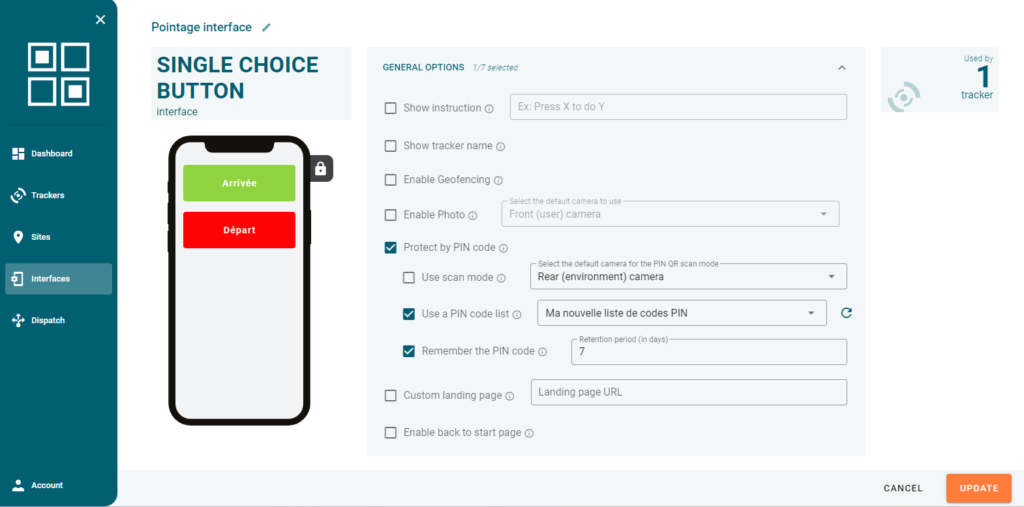Click the Retention period input field
Image resolution: width=1024 pixels, height=507 pixels.
click(x=709, y=352)
